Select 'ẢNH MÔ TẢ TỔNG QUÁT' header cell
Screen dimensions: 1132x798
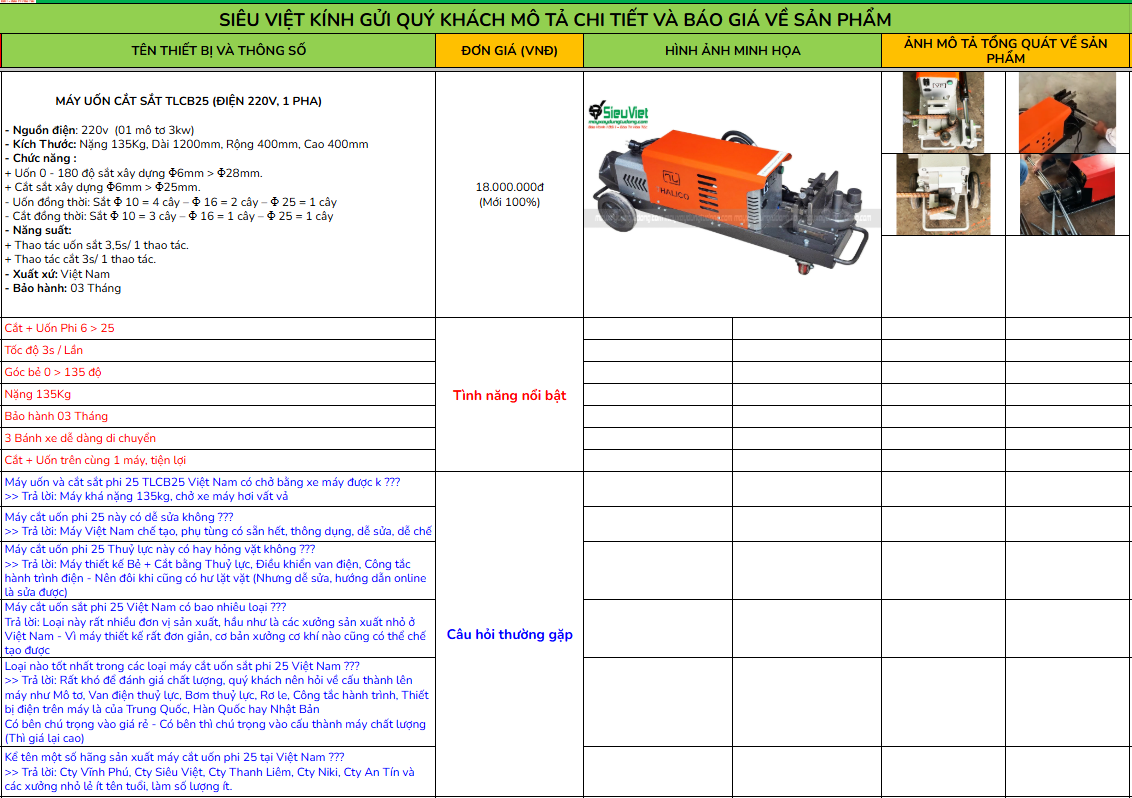tap(1005, 51)
